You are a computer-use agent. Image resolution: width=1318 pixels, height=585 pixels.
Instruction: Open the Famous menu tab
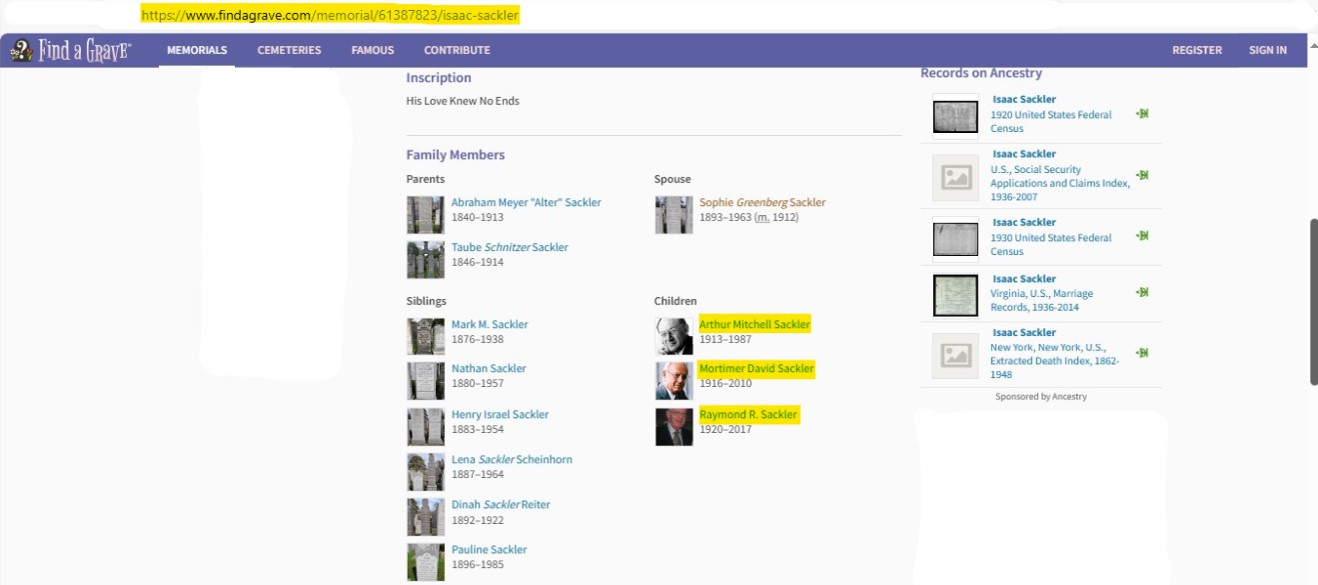pos(373,50)
